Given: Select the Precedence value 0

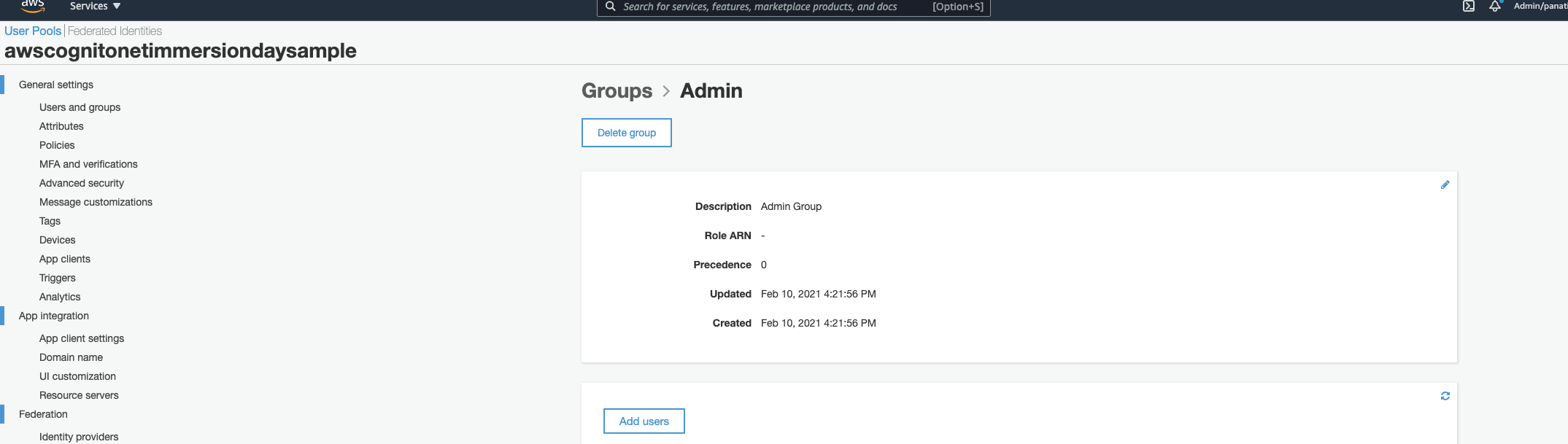Looking at the screenshot, I should coord(764,265).
